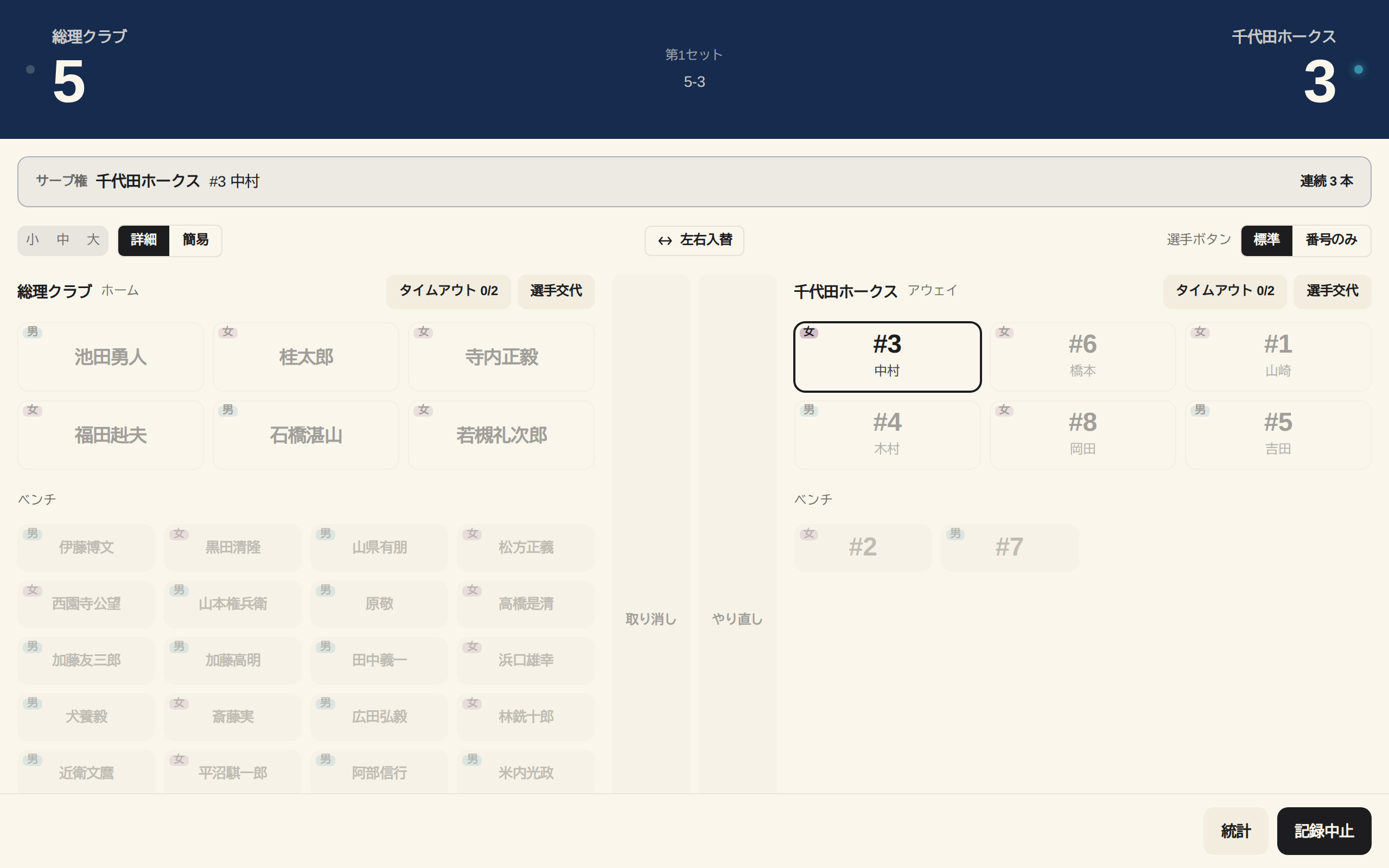Switch to the 簡易 view mode
The image size is (1389, 868).
[195, 240]
